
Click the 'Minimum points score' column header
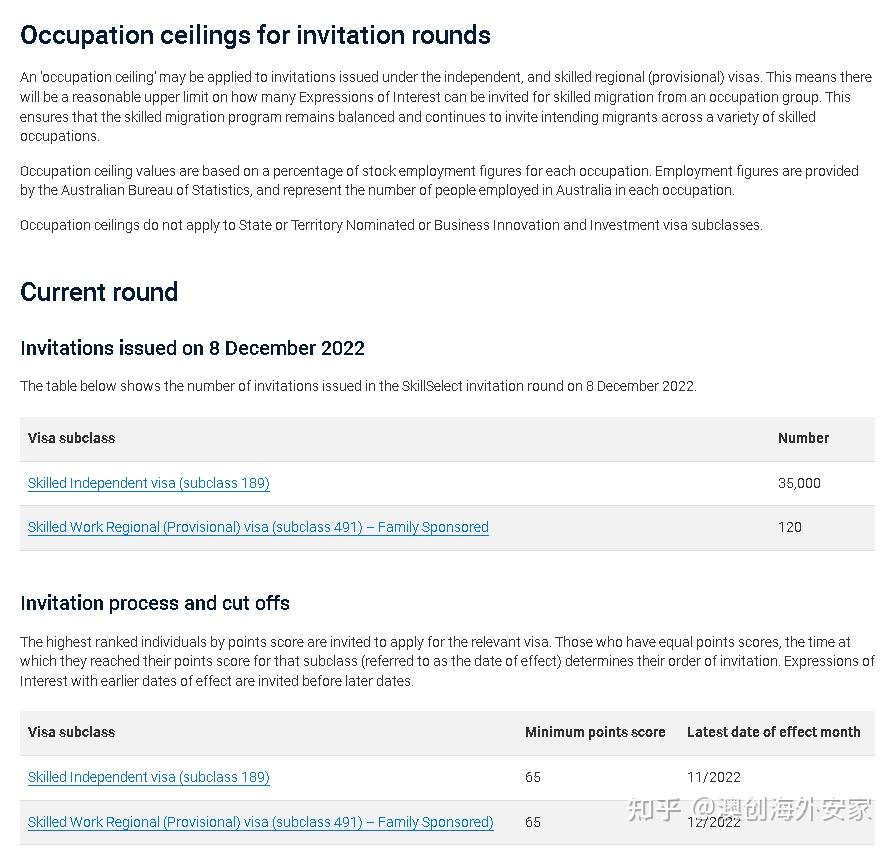tap(595, 732)
